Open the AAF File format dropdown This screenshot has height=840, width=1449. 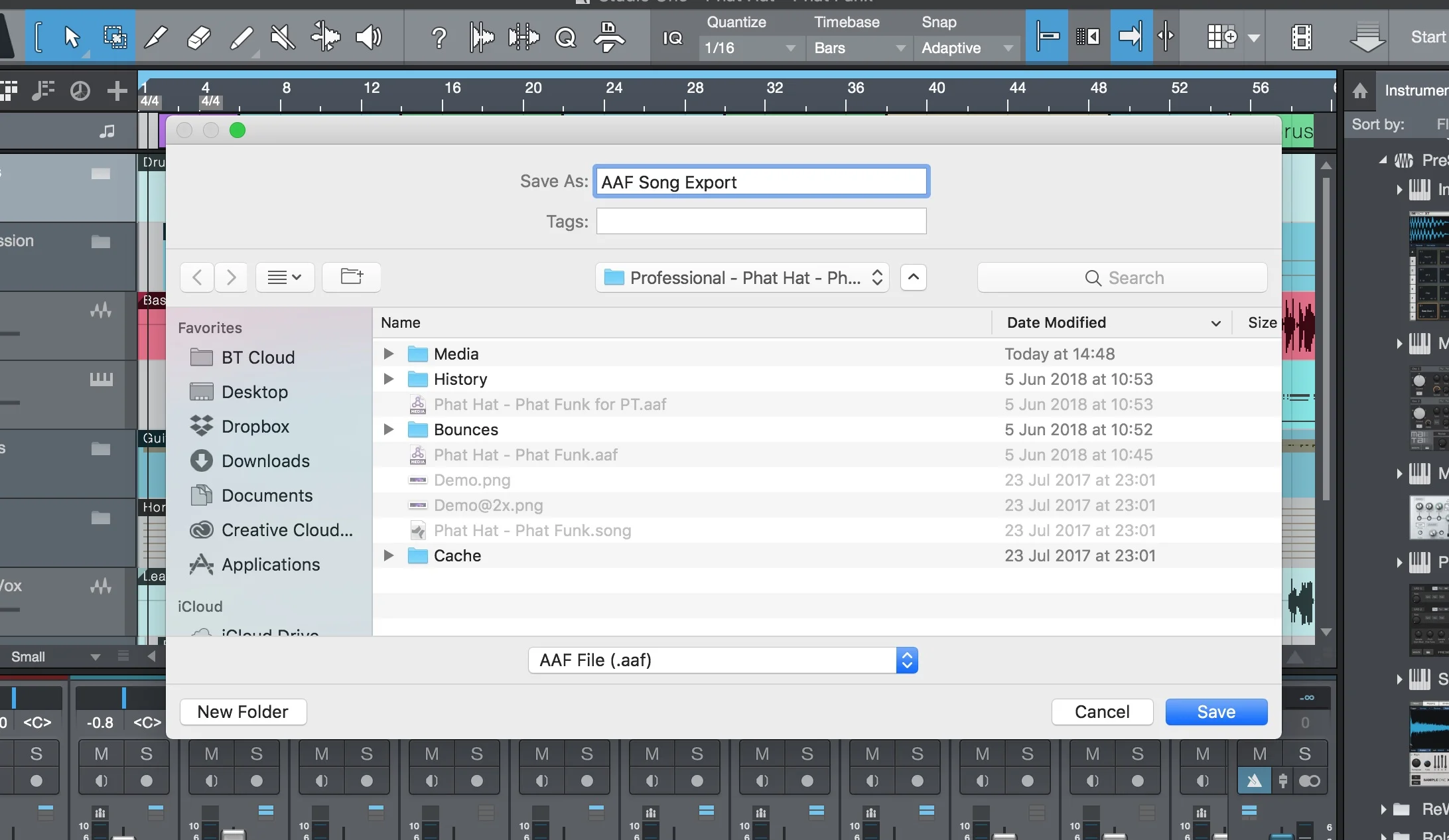coord(723,660)
